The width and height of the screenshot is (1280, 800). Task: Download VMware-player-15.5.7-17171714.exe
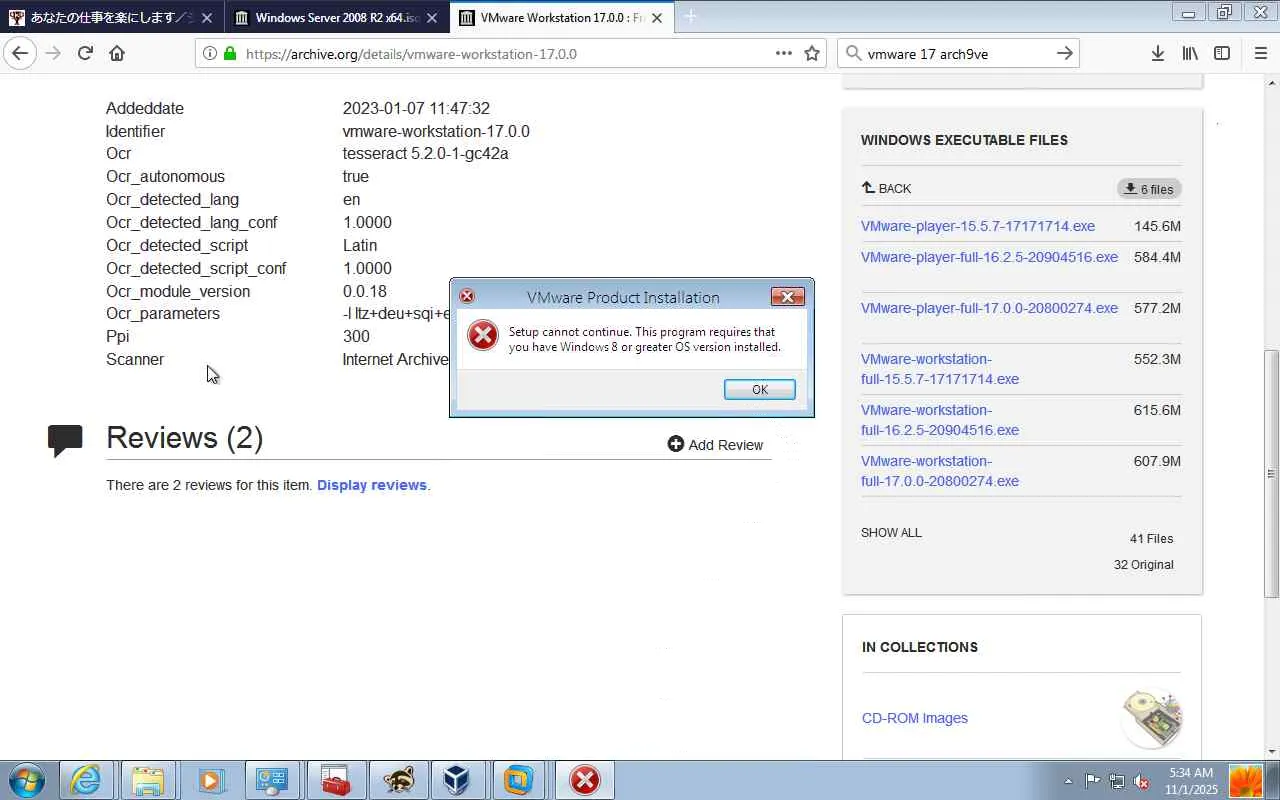click(978, 226)
